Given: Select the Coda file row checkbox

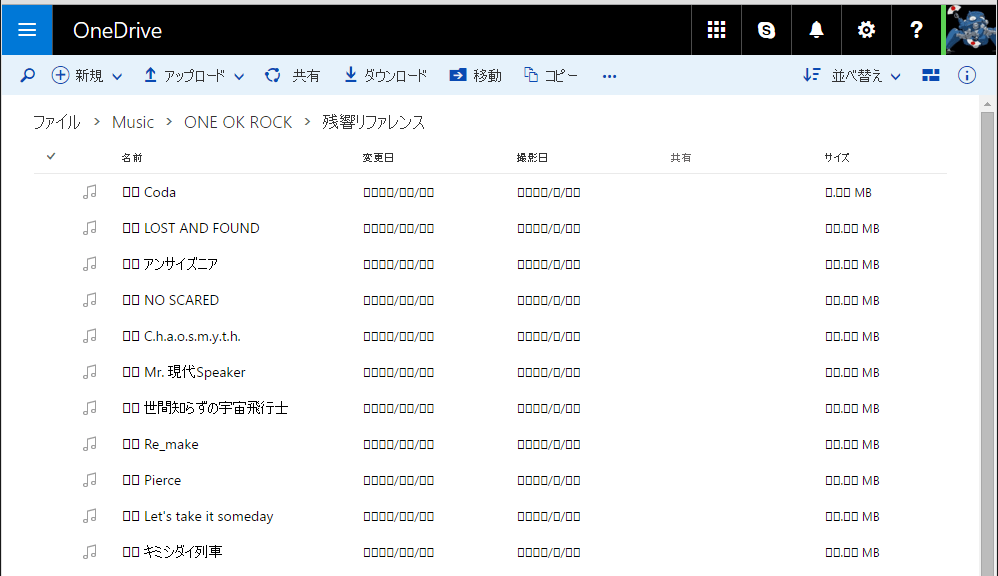Looking at the screenshot, I should click(49, 191).
